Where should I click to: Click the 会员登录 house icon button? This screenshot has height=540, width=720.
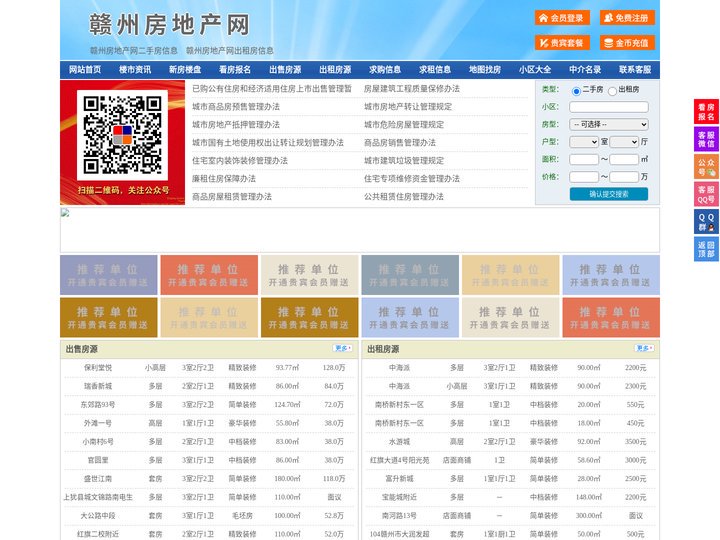562,18
